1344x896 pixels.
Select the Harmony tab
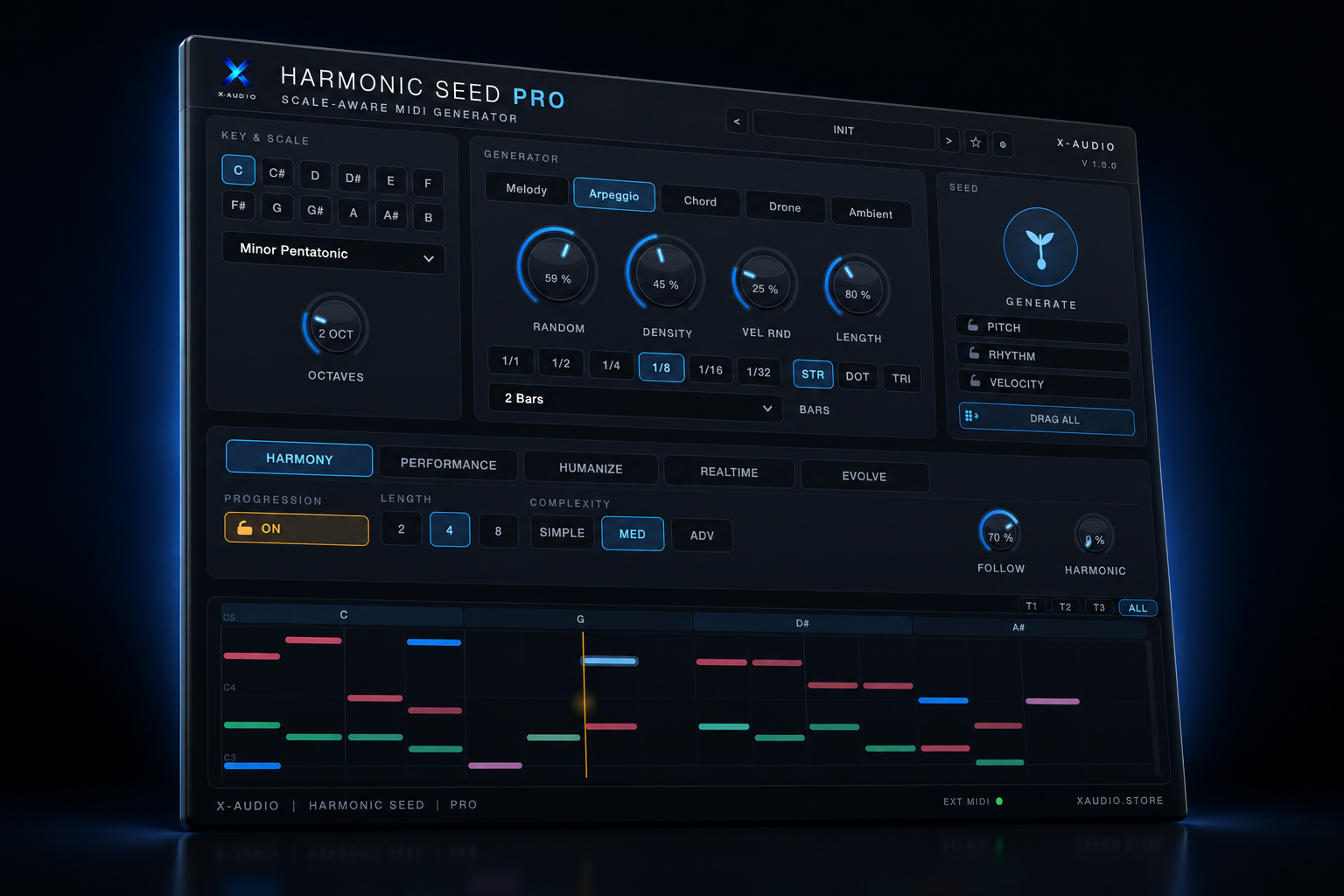click(x=299, y=459)
